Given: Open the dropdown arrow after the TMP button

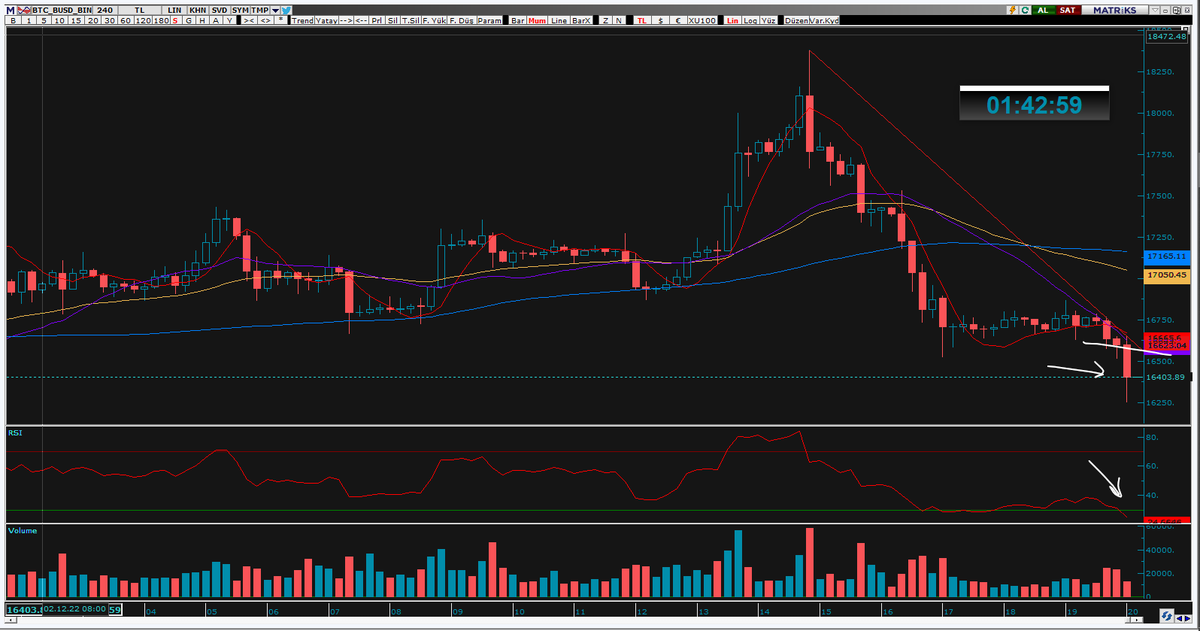Looking at the screenshot, I should point(275,10).
